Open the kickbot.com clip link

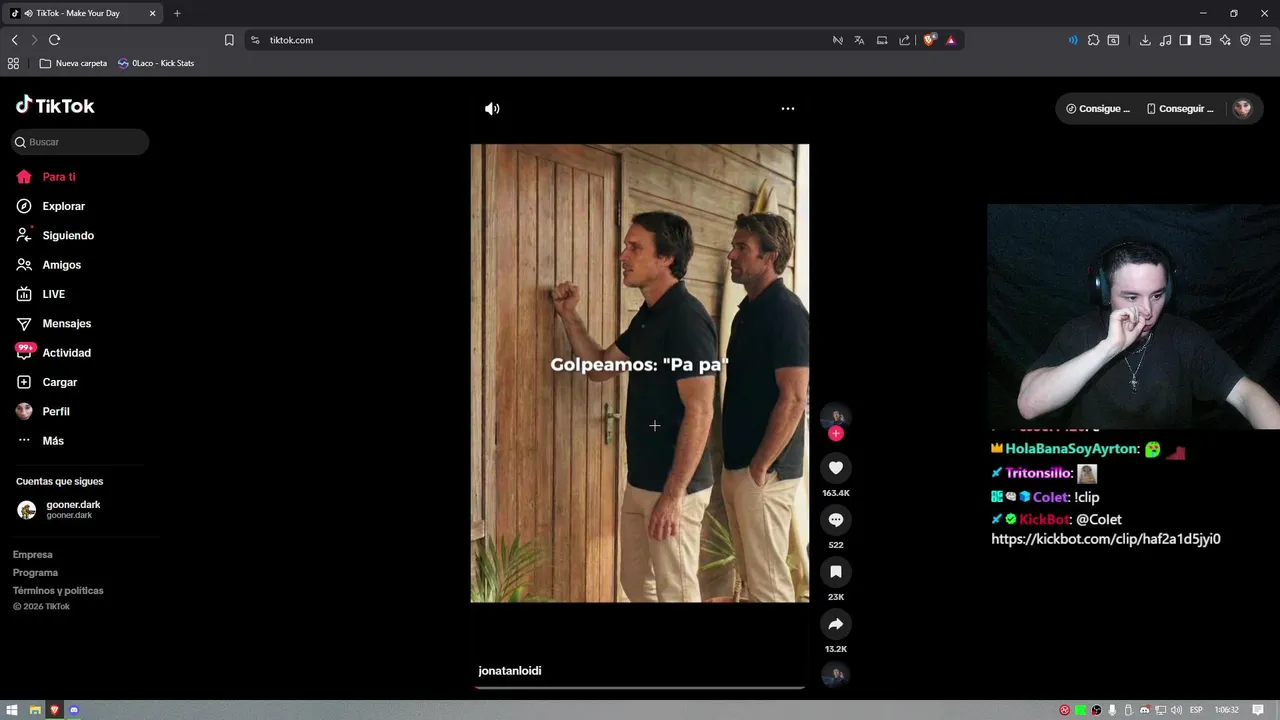(x=1106, y=539)
